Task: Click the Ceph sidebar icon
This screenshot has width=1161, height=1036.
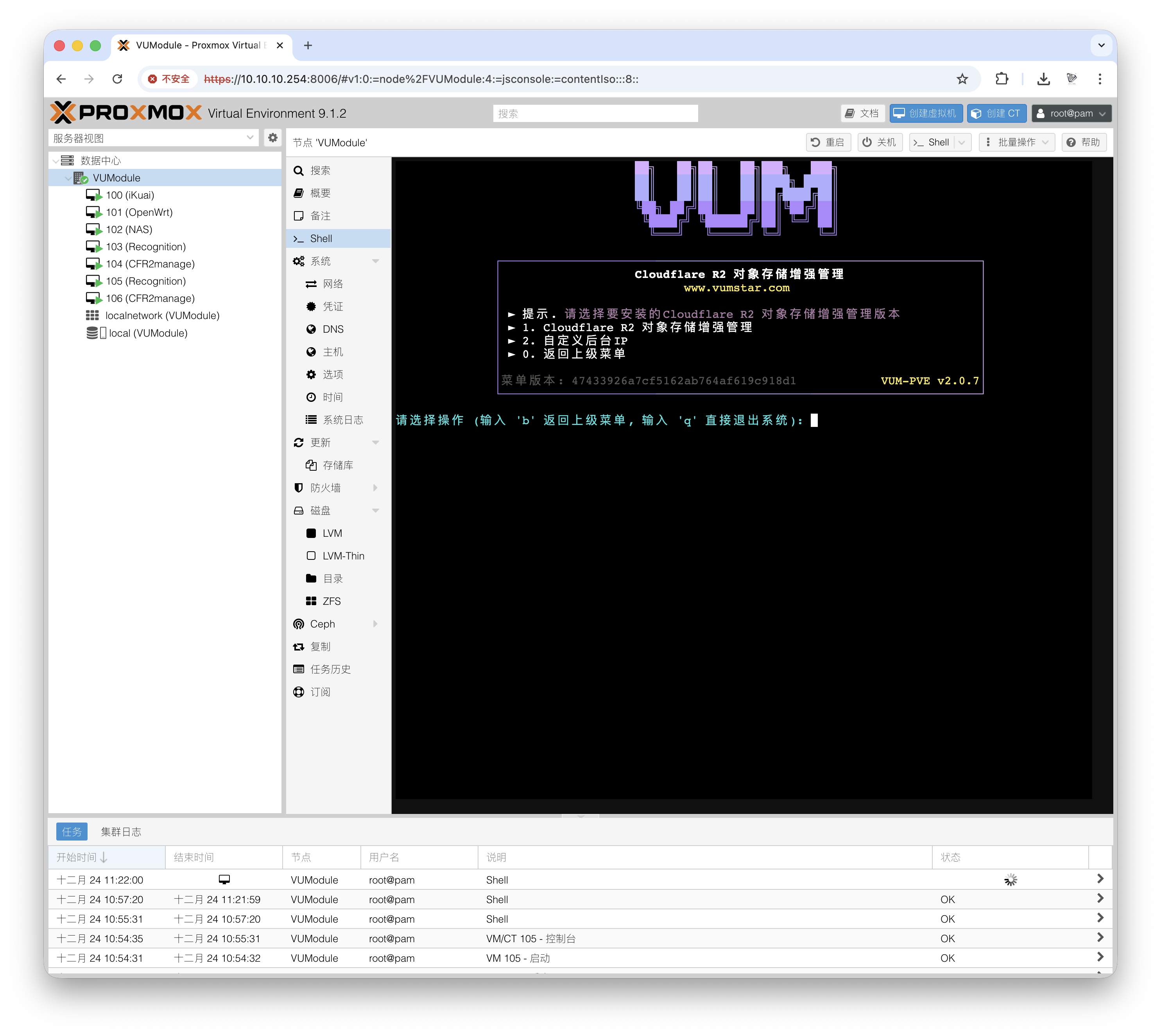Action: pos(299,624)
